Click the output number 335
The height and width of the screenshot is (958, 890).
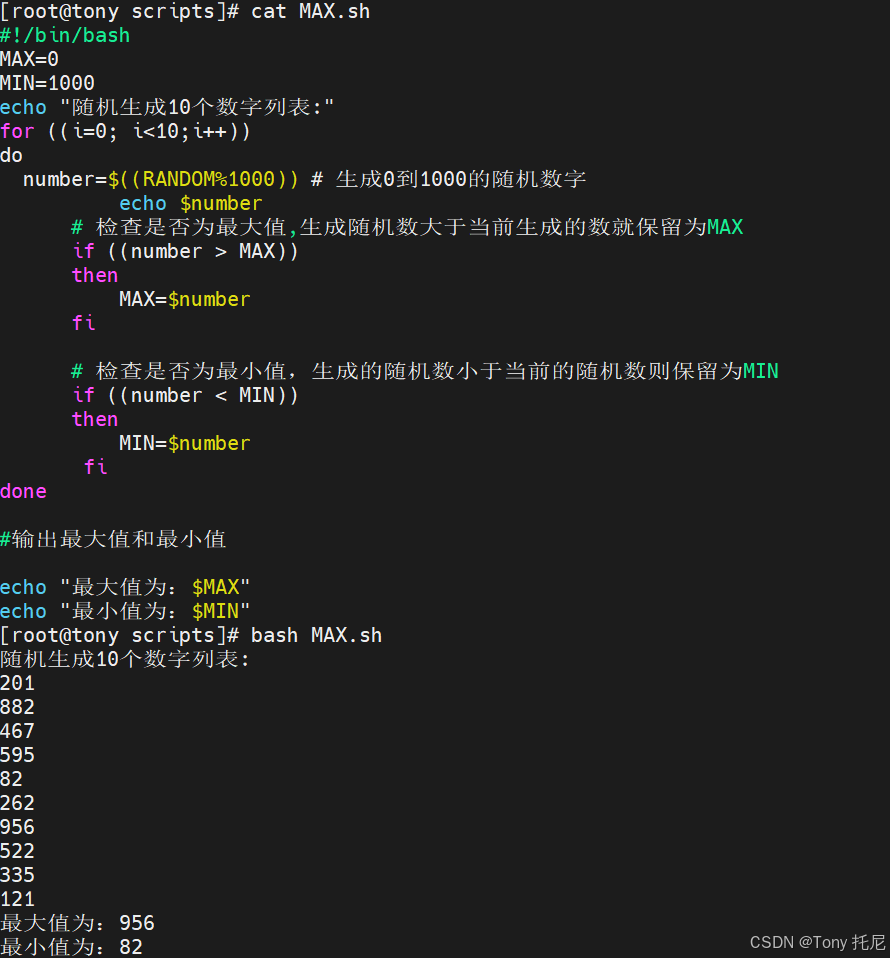(x=18, y=875)
